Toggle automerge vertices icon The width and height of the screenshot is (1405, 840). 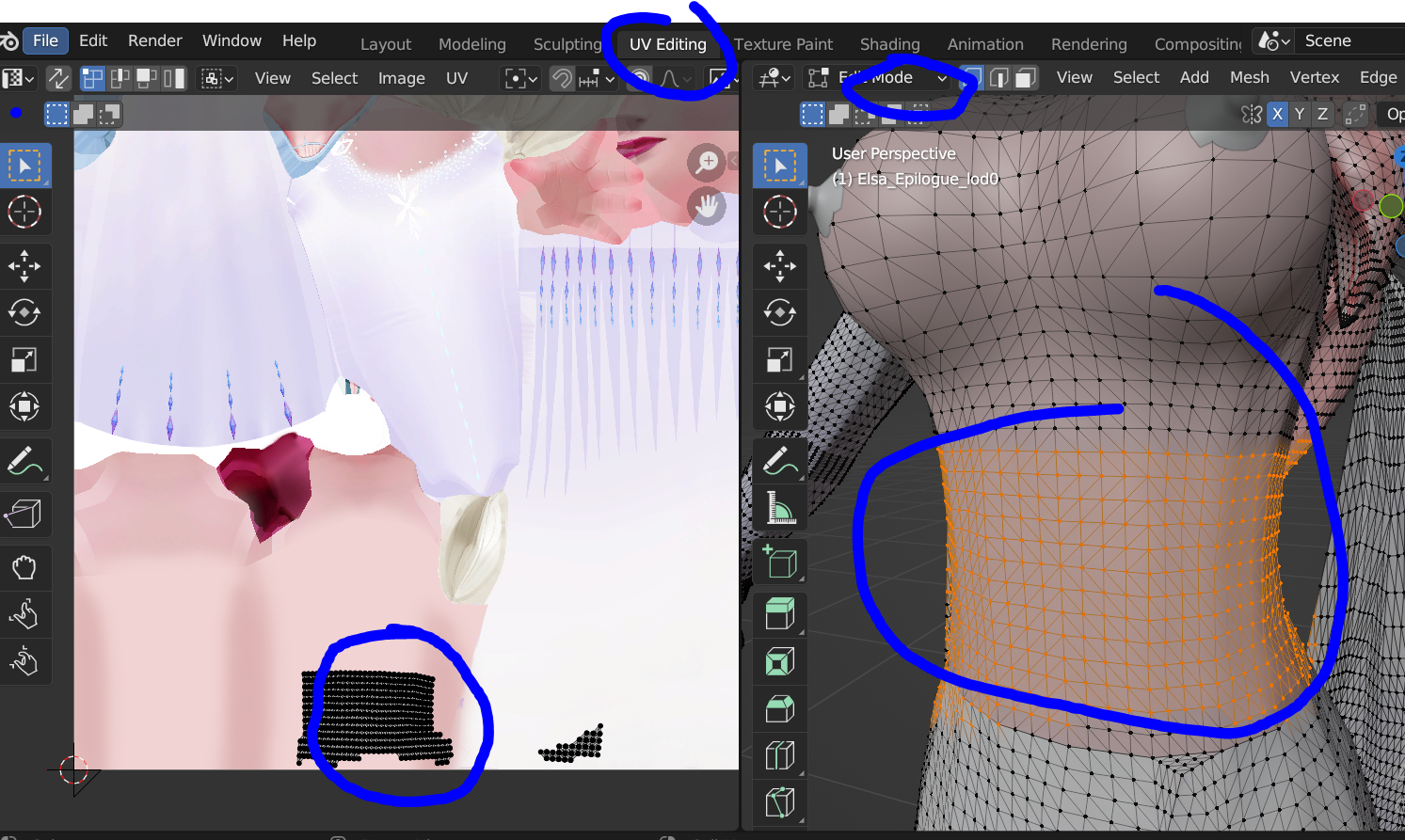click(1355, 114)
